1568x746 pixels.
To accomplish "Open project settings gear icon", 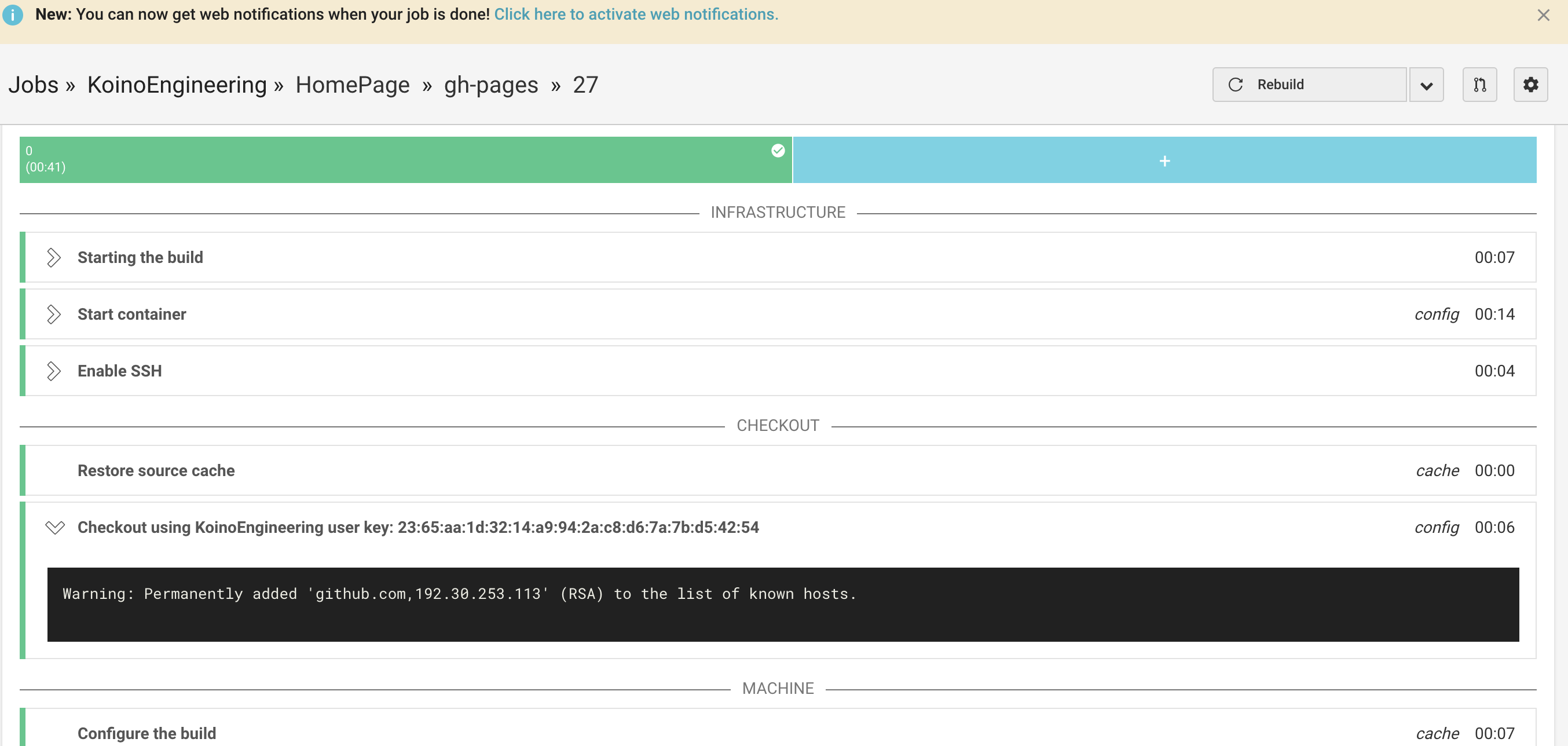I will coord(1531,85).
